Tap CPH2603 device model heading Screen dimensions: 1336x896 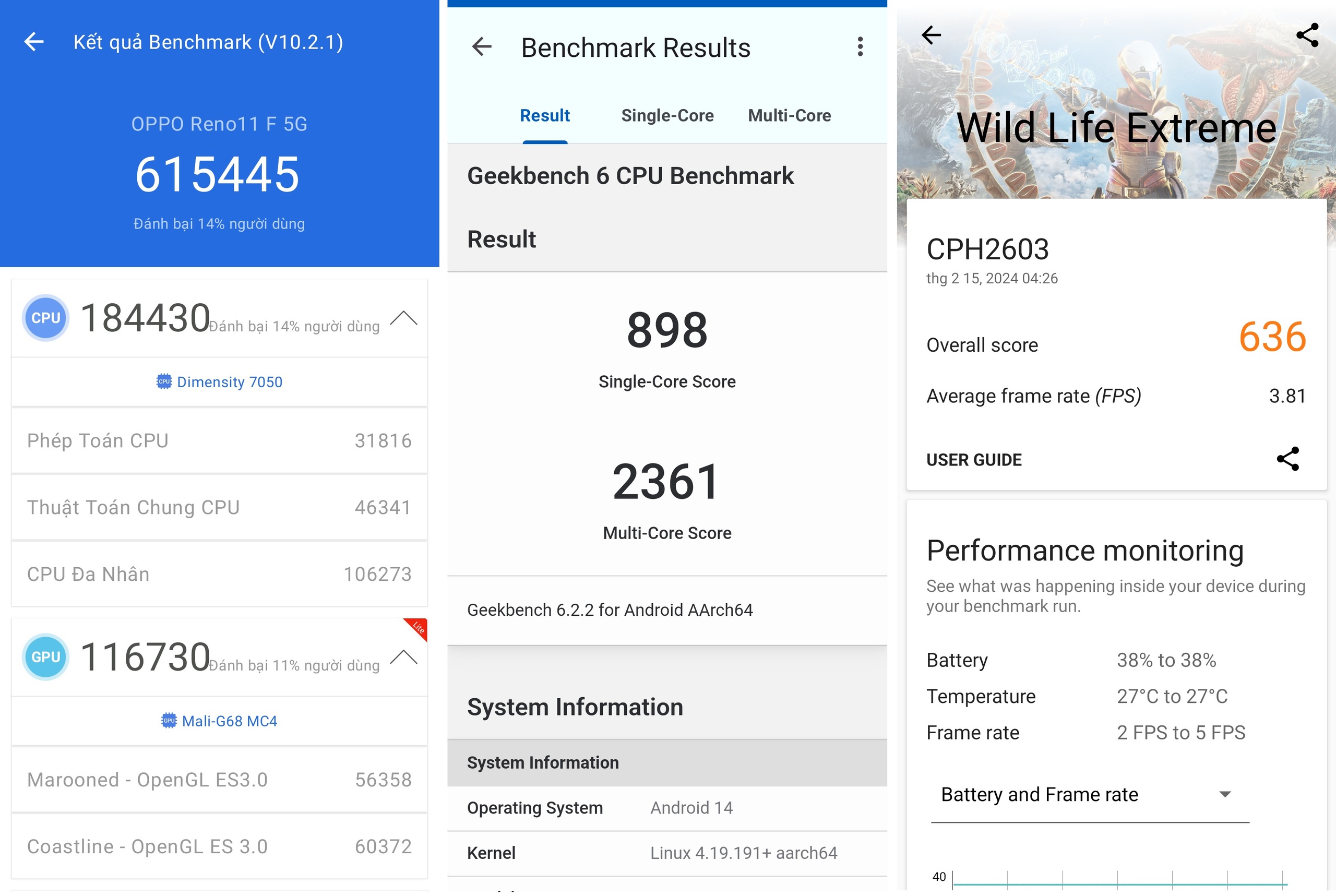[987, 250]
